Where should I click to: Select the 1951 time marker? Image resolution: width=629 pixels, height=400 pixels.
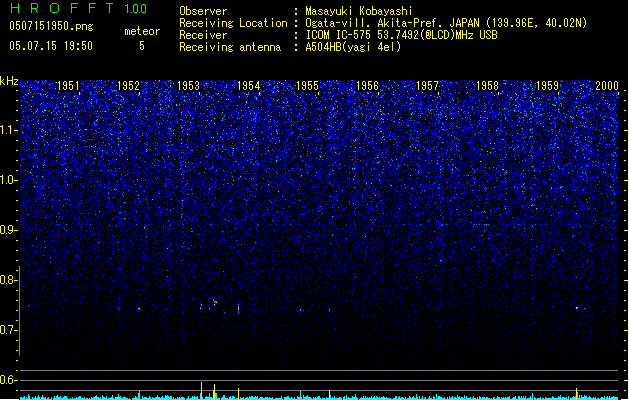pyautogui.click(x=68, y=85)
